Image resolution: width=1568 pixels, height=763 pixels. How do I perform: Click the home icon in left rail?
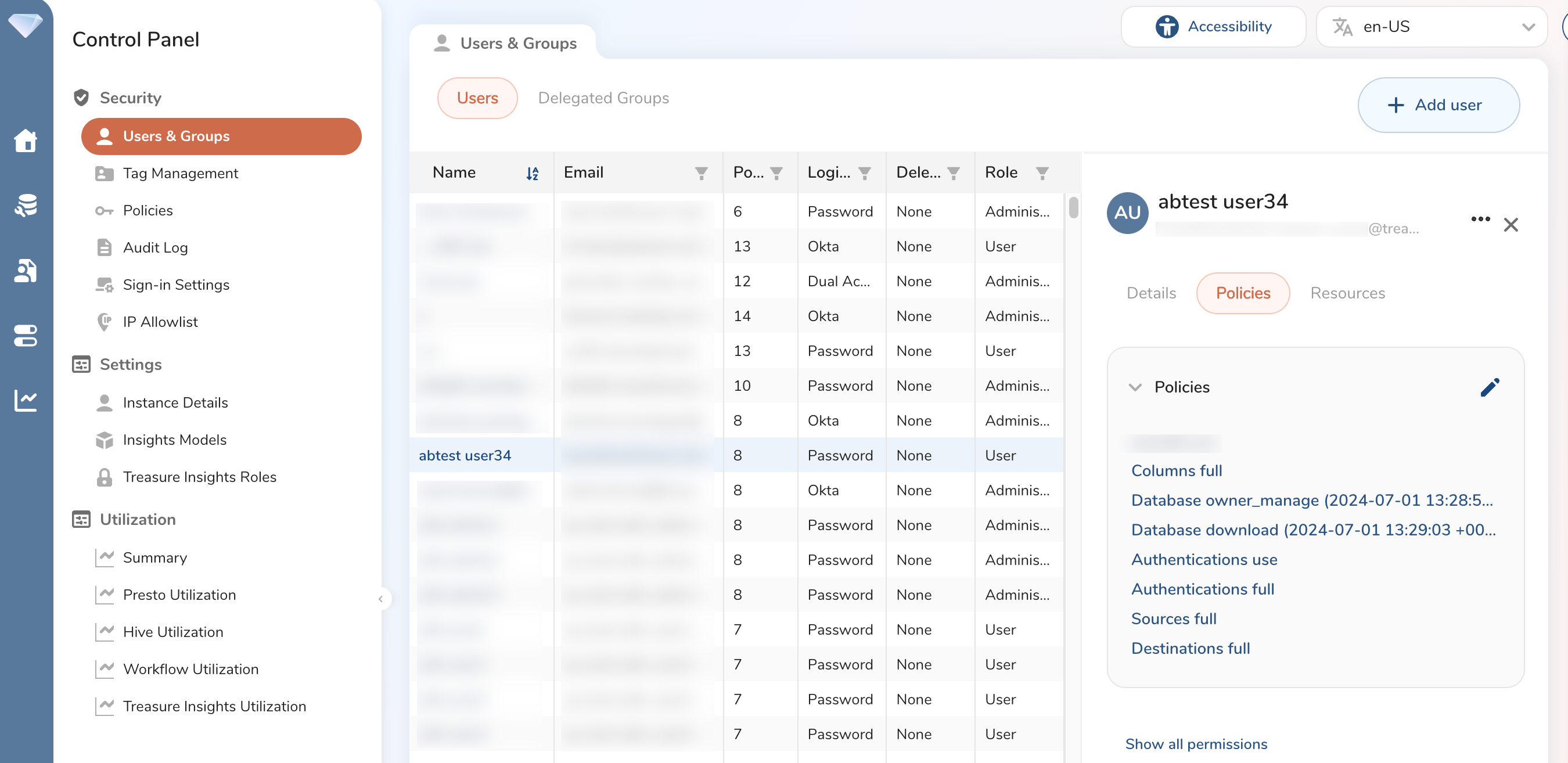click(26, 141)
